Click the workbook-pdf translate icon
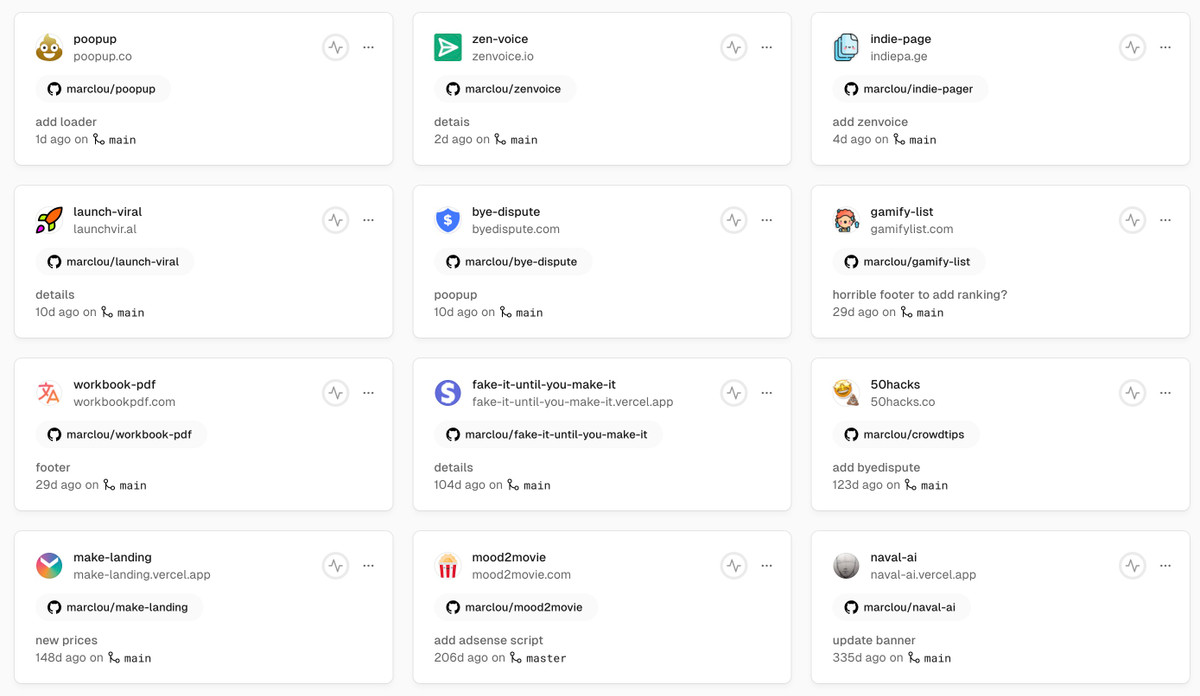 [49, 393]
